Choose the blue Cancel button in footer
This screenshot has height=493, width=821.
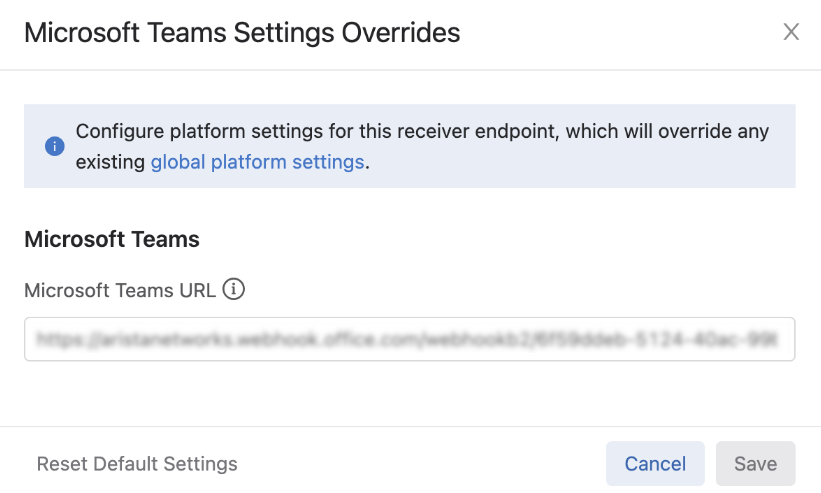pos(655,464)
